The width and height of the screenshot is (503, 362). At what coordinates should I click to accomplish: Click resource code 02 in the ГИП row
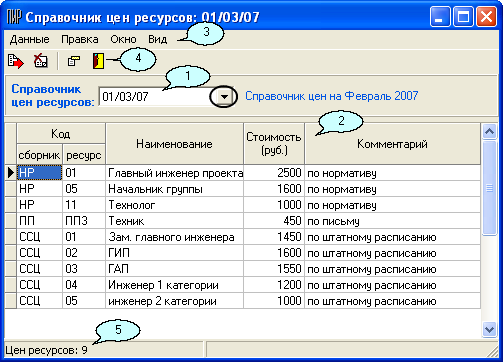point(84,253)
